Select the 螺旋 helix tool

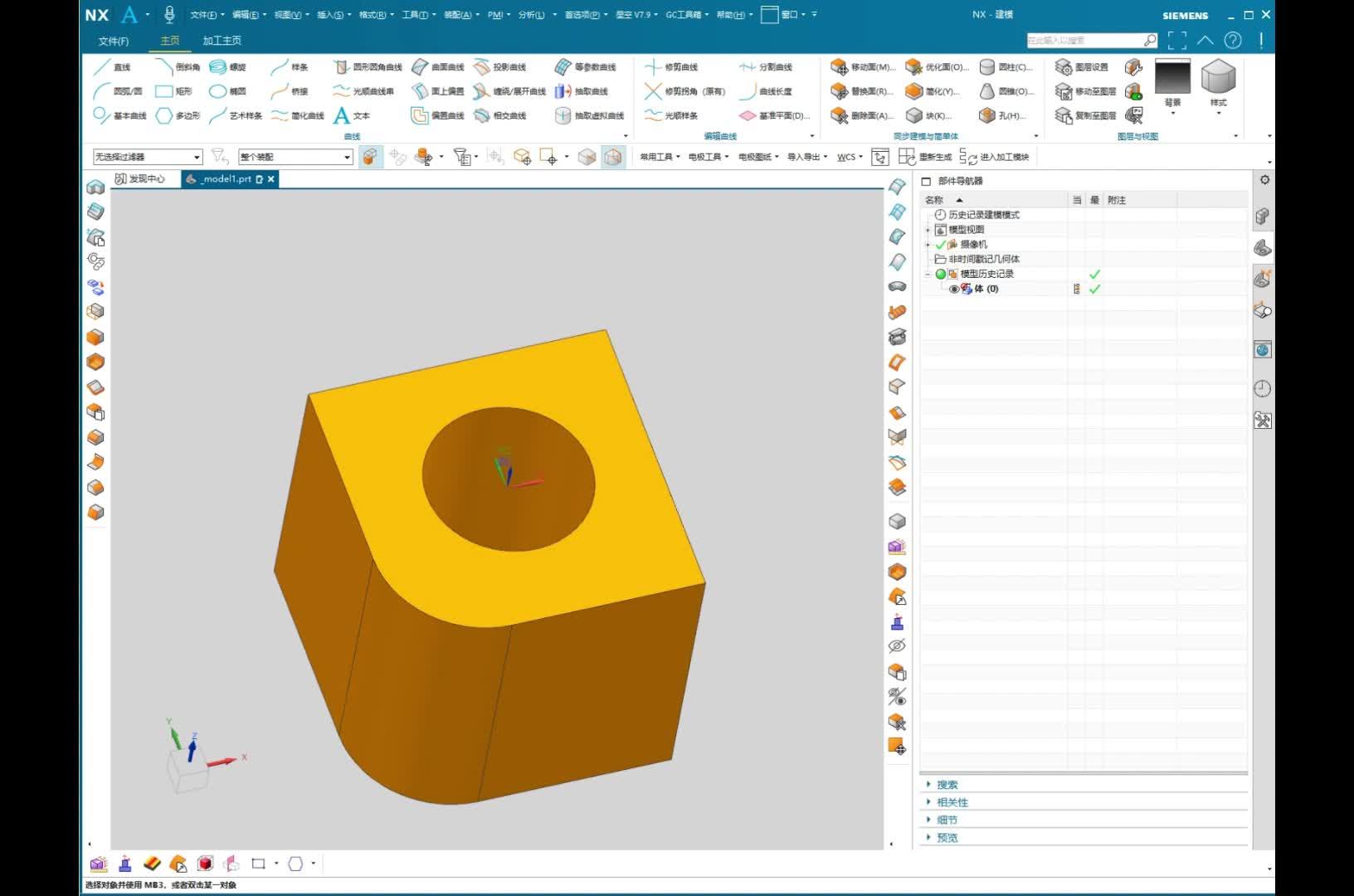click(x=227, y=67)
